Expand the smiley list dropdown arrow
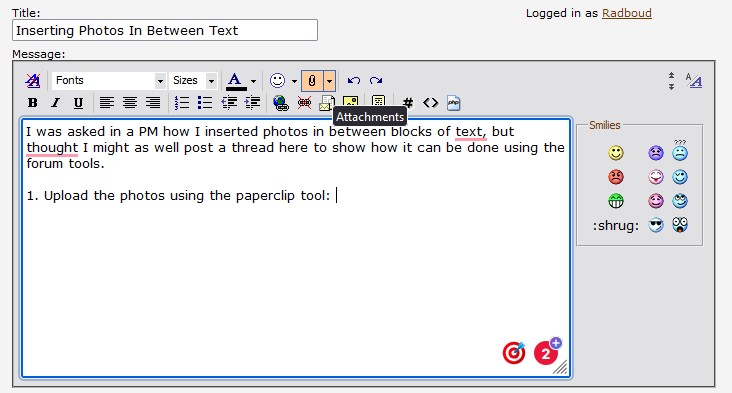The image size is (732, 393). (x=294, y=81)
